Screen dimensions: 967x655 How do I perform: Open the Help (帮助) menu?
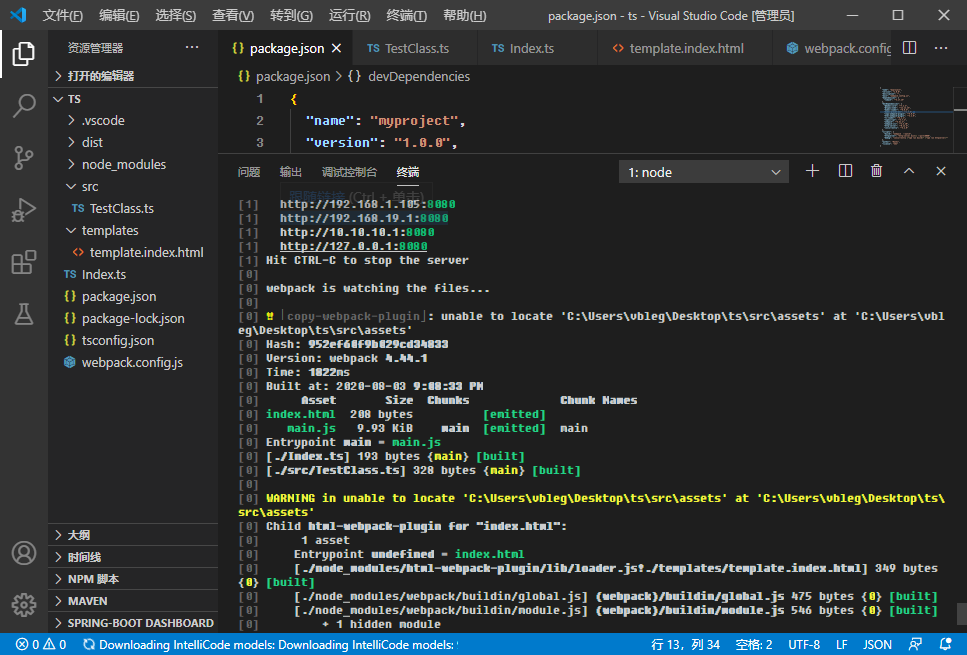(464, 15)
